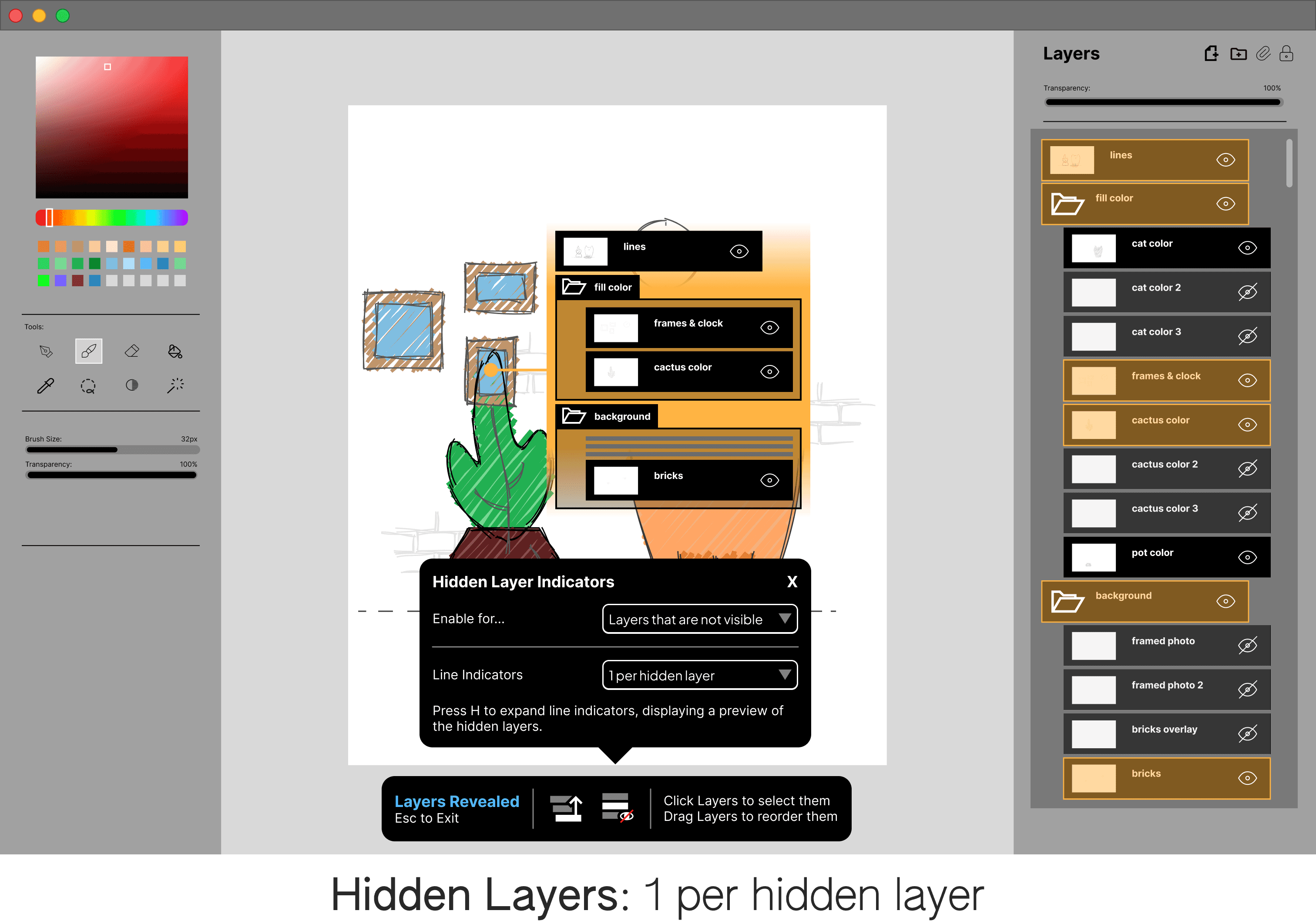Select the Magic Wand tool

click(x=175, y=385)
